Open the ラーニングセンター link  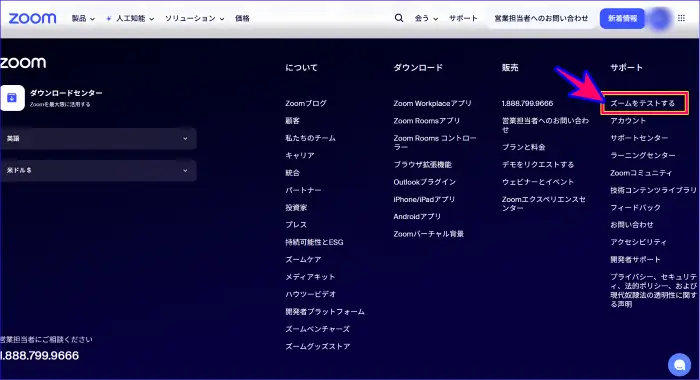click(x=642, y=155)
